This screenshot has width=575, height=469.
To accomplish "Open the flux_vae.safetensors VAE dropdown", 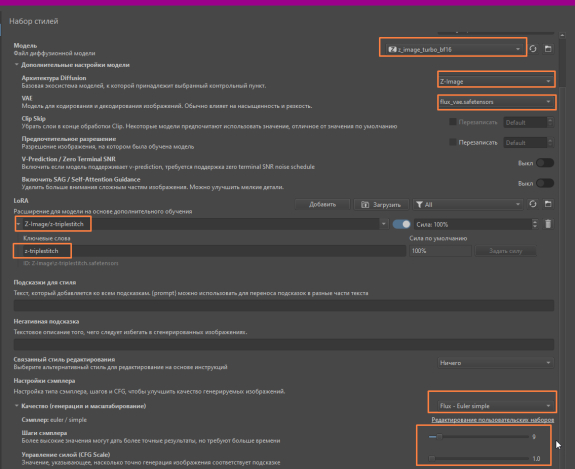I will [495, 102].
